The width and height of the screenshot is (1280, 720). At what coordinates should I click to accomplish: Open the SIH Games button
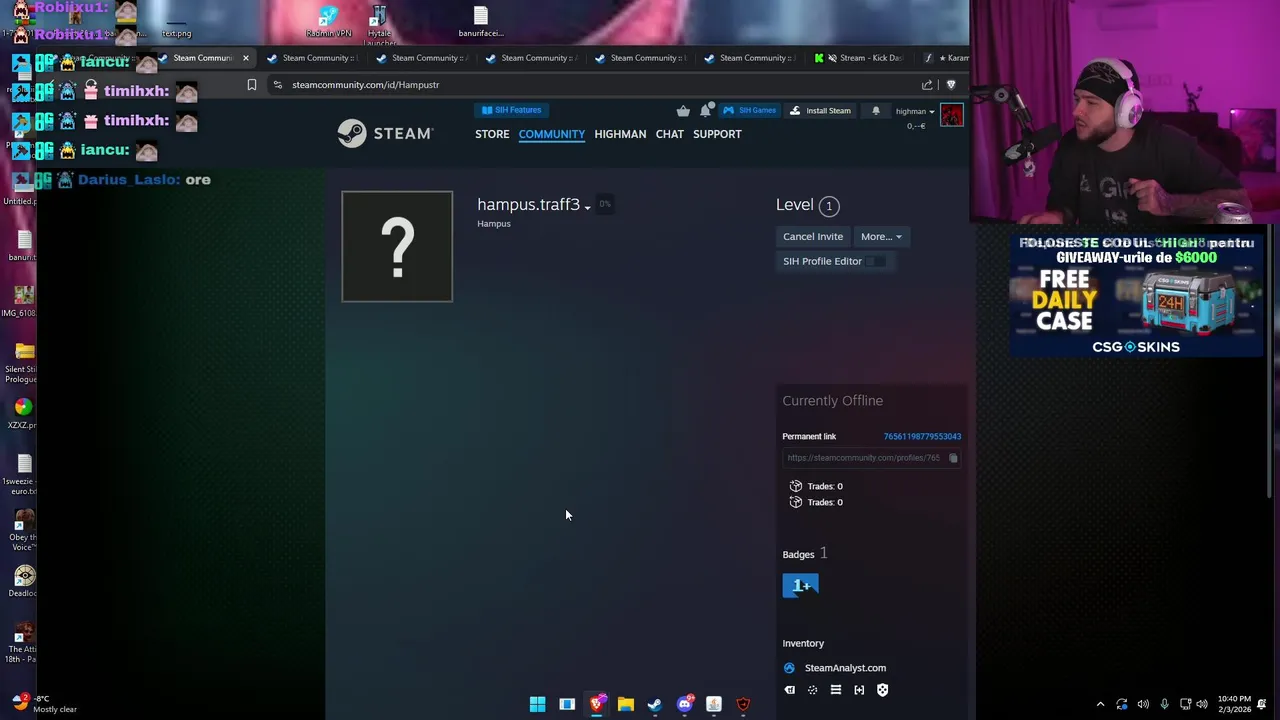tap(750, 110)
